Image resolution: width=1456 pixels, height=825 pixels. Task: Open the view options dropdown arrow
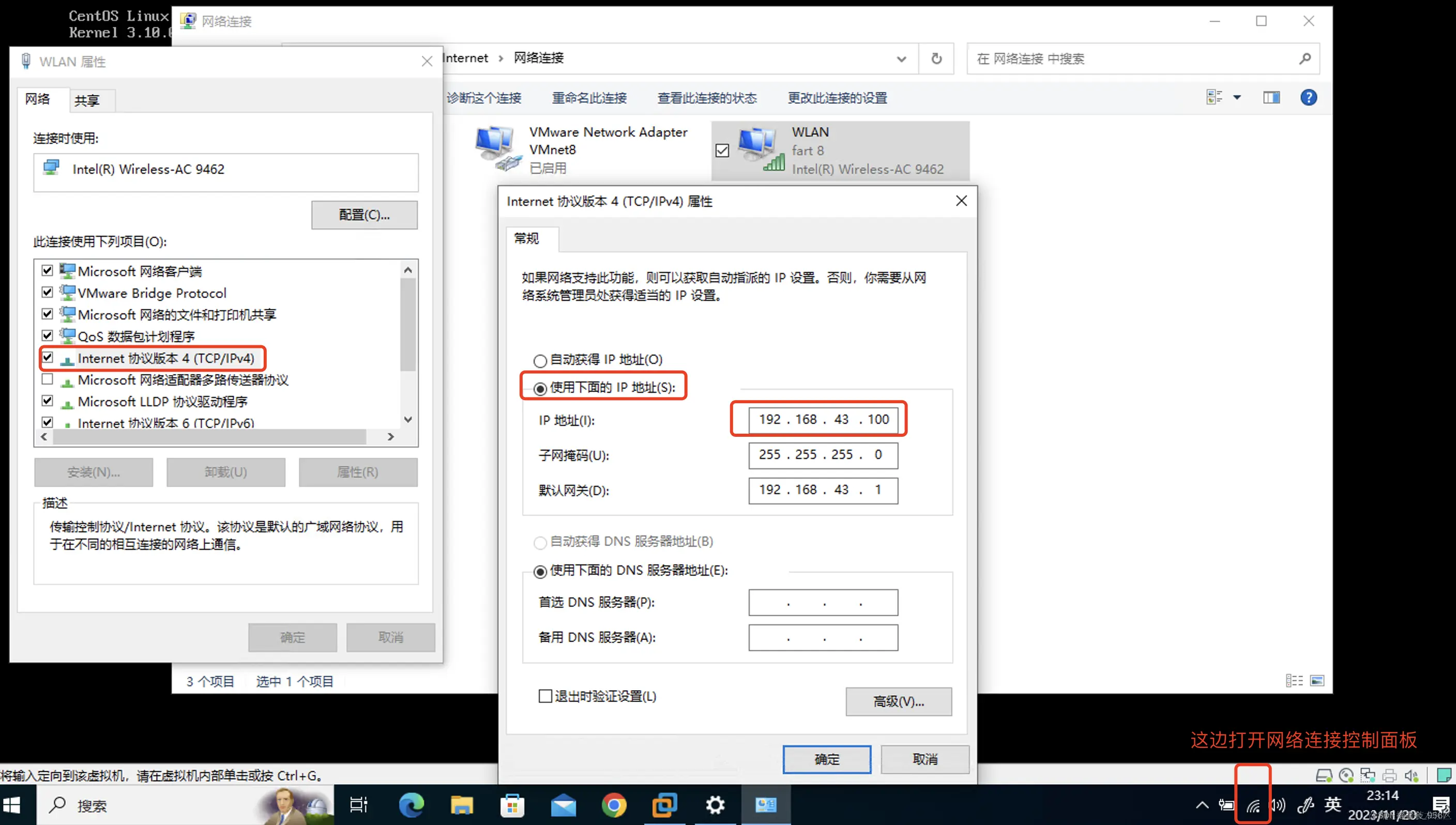point(1237,98)
